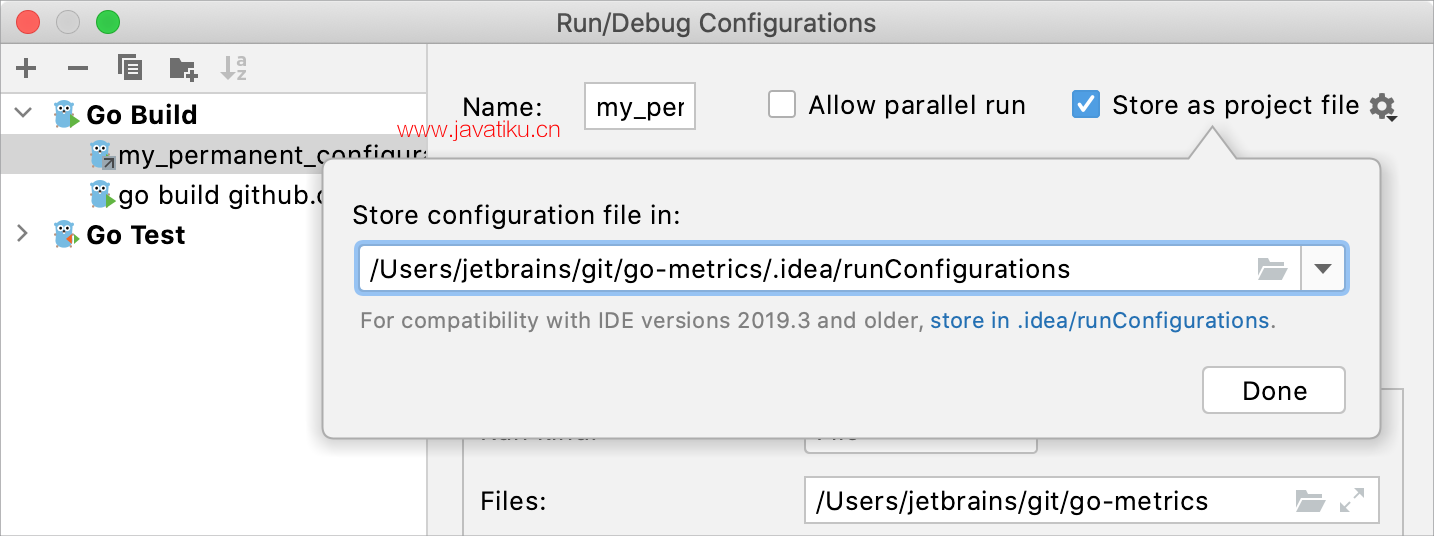Click the Copy Configuration icon
The height and width of the screenshot is (536, 1434).
coord(130,68)
